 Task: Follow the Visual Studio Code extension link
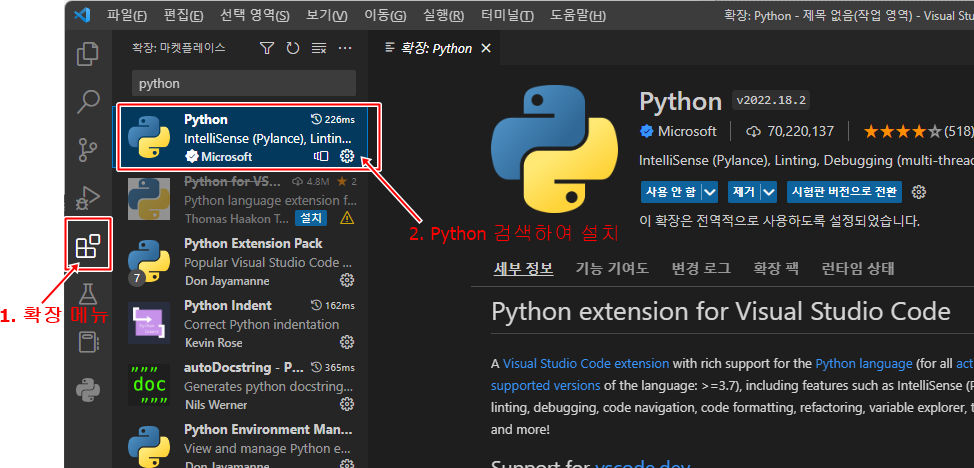(x=586, y=364)
